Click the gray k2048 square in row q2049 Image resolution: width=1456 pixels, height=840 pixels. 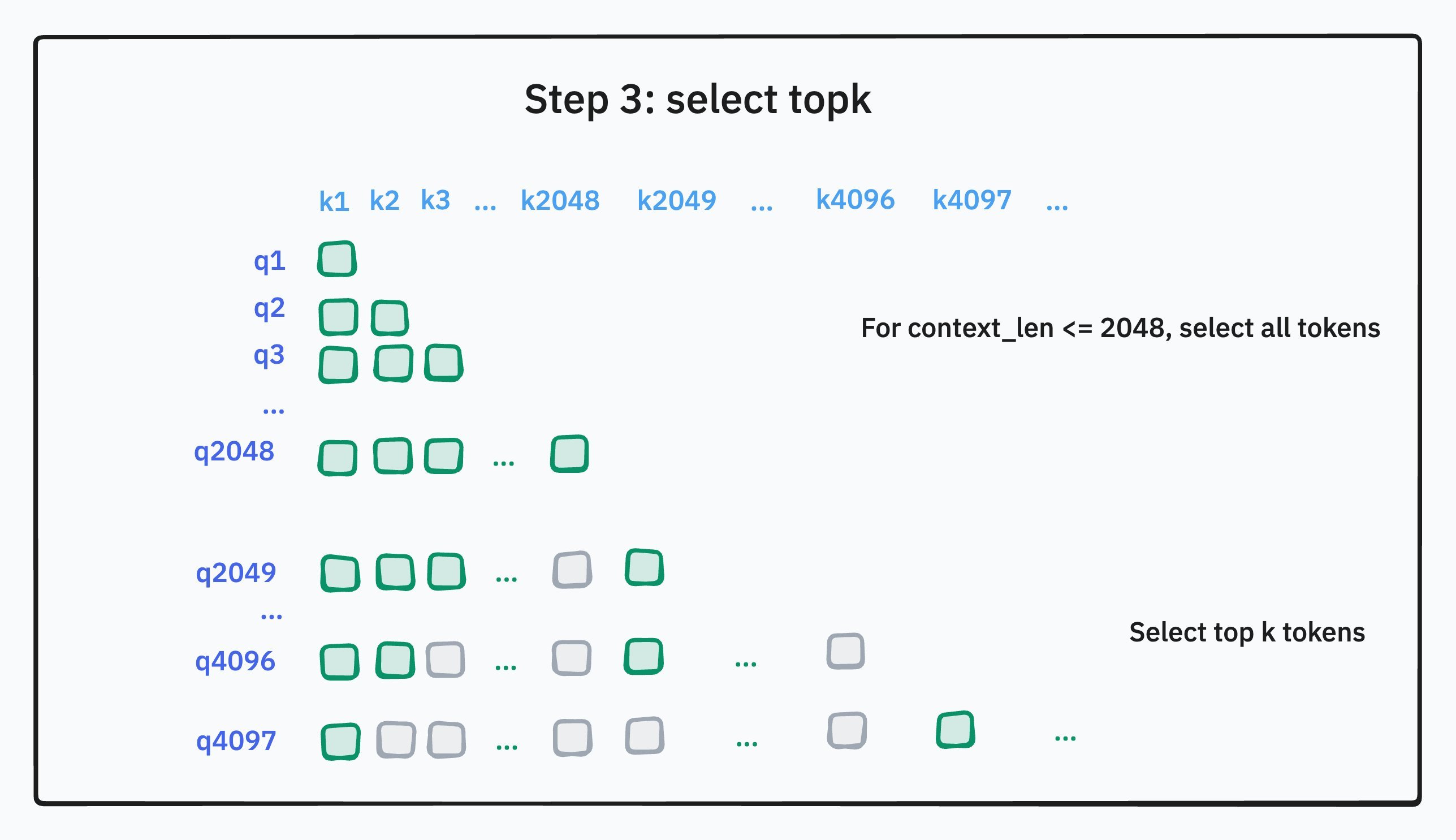[x=572, y=570]
